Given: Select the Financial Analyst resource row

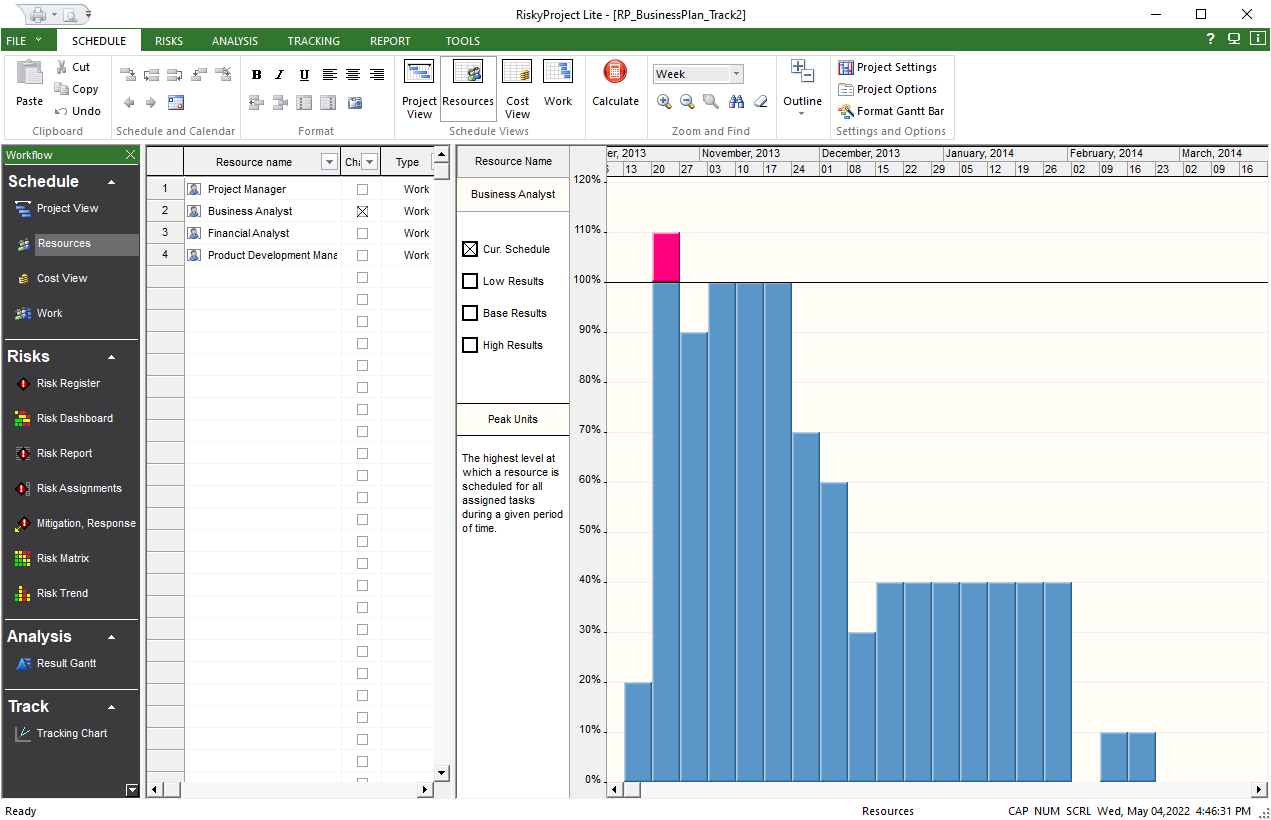Looking at the screenshot, I should tap(249, 233).
